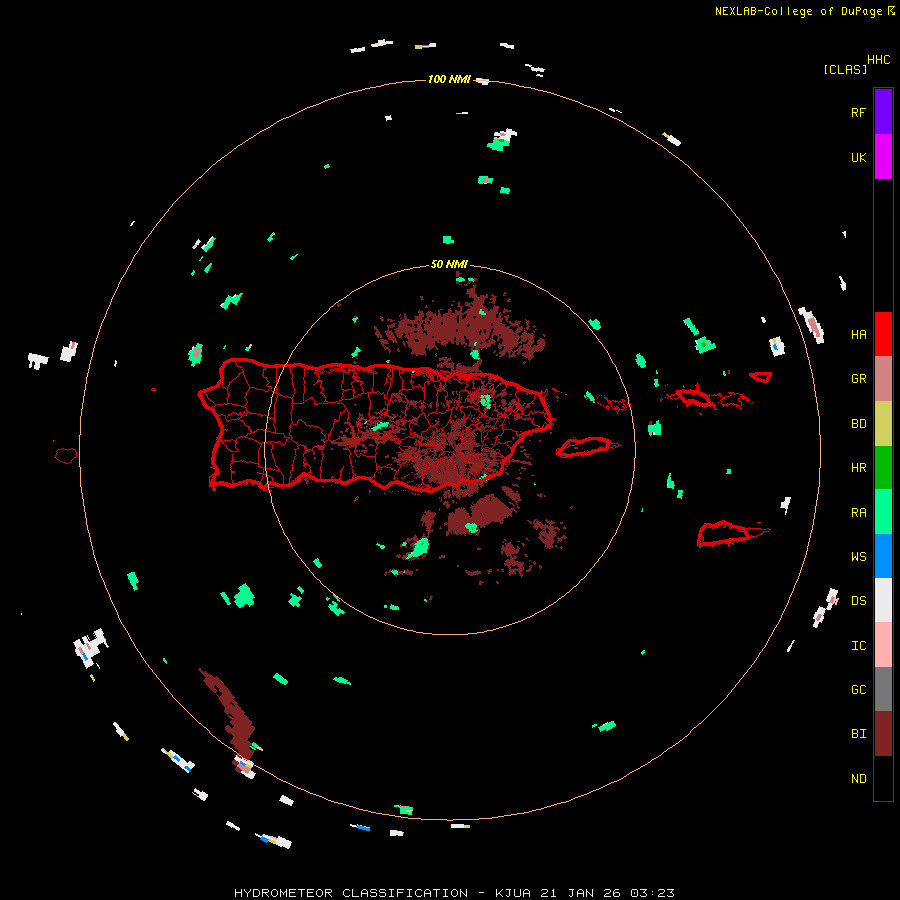
Task: Select the GR pinkish legend swatch
Action: click(883, 379)
